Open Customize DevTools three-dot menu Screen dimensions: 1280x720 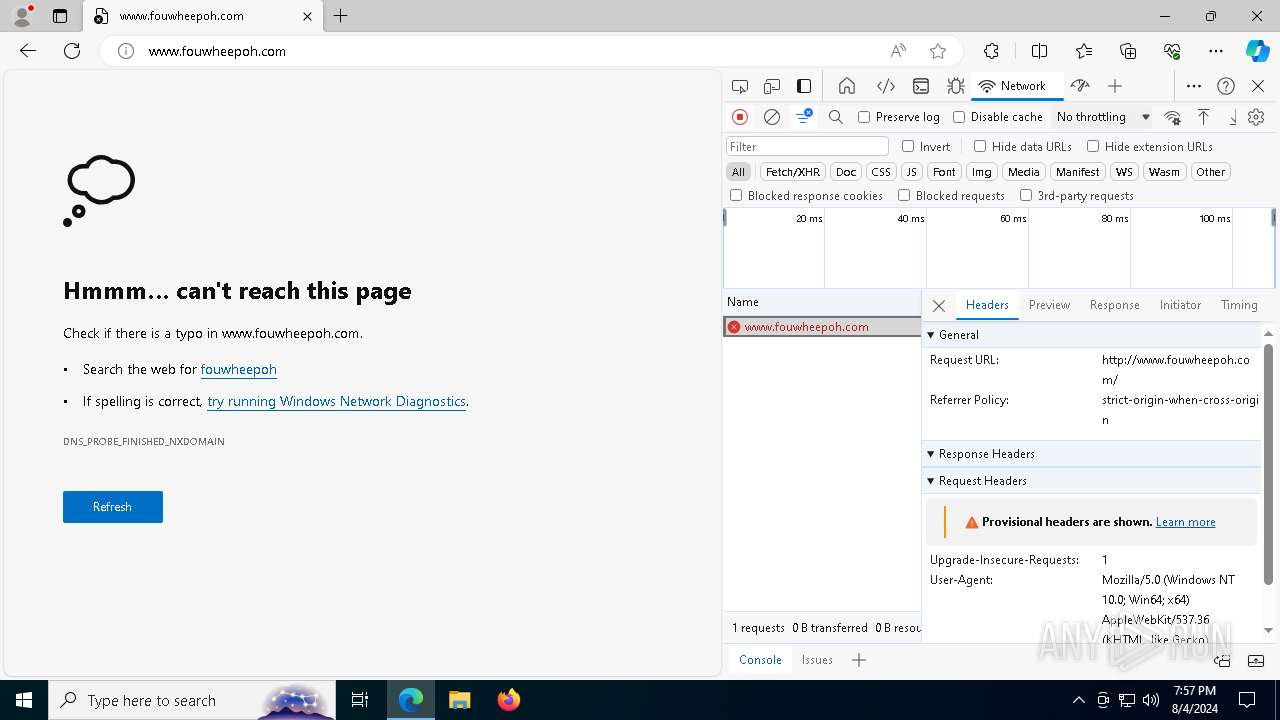1194,86
